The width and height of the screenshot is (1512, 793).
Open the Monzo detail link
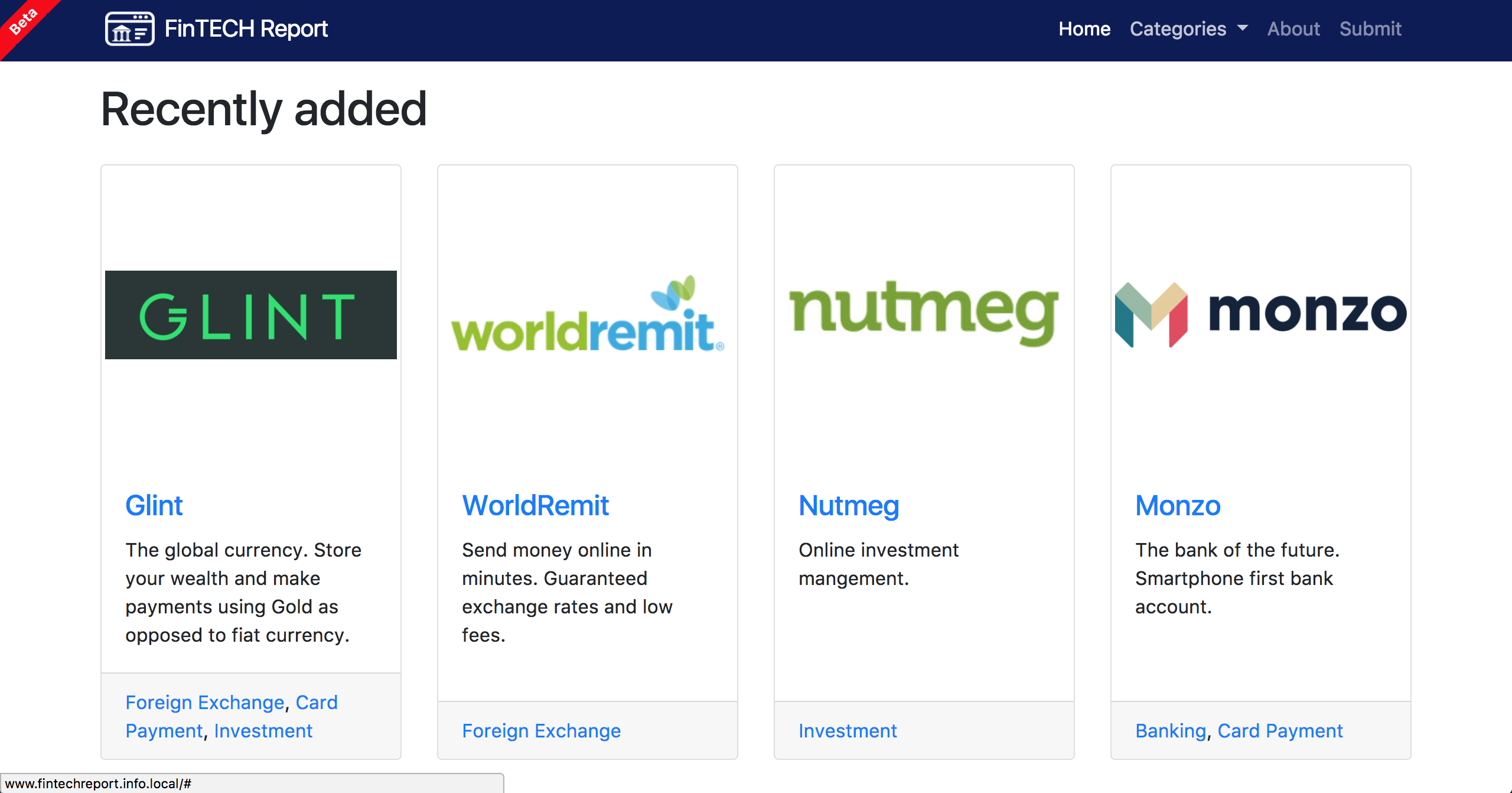point(1178,505)
